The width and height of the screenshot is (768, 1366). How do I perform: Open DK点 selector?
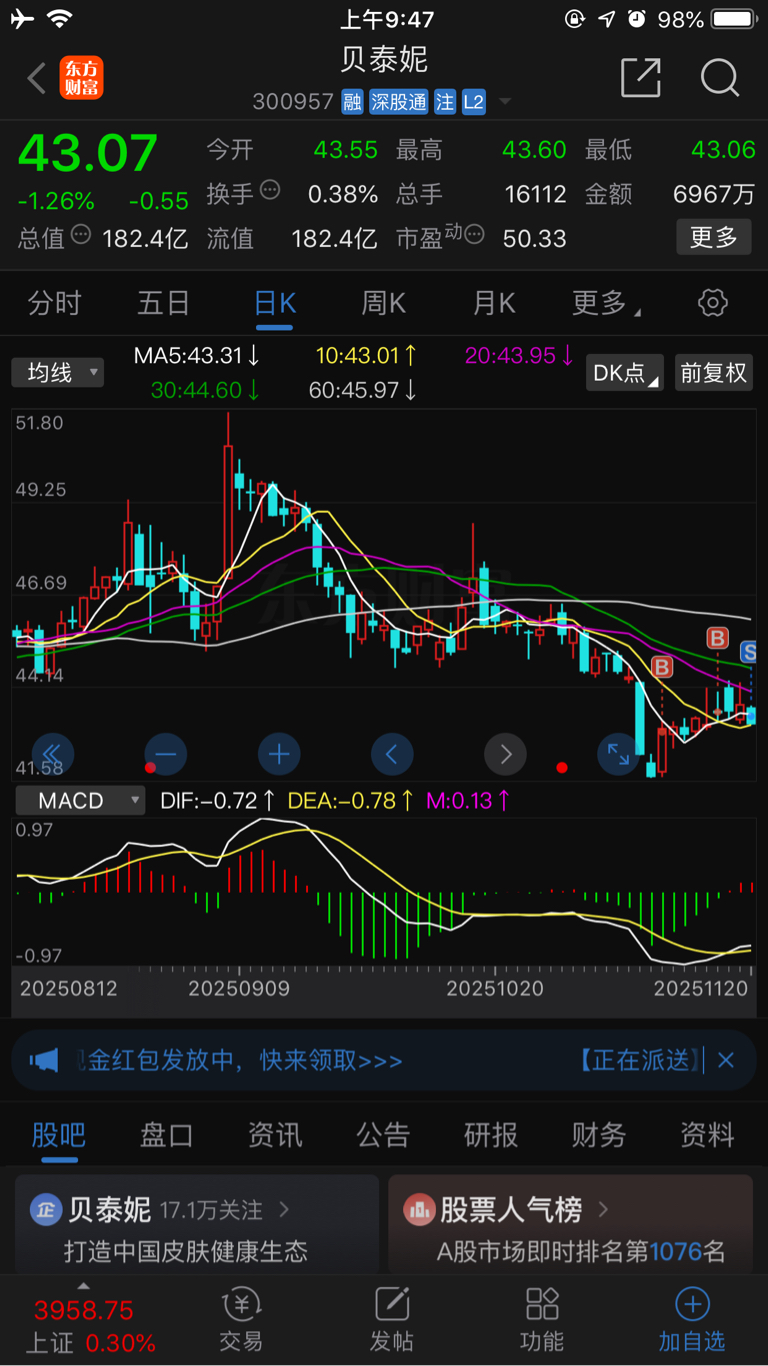tap(626, 373)
